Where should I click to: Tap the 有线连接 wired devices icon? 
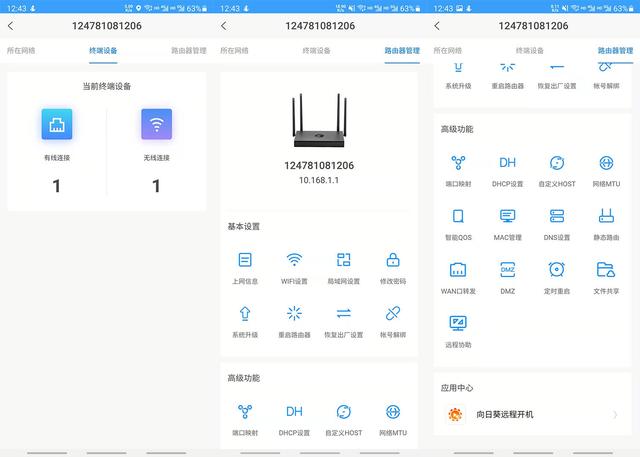[x=57, y=124]
